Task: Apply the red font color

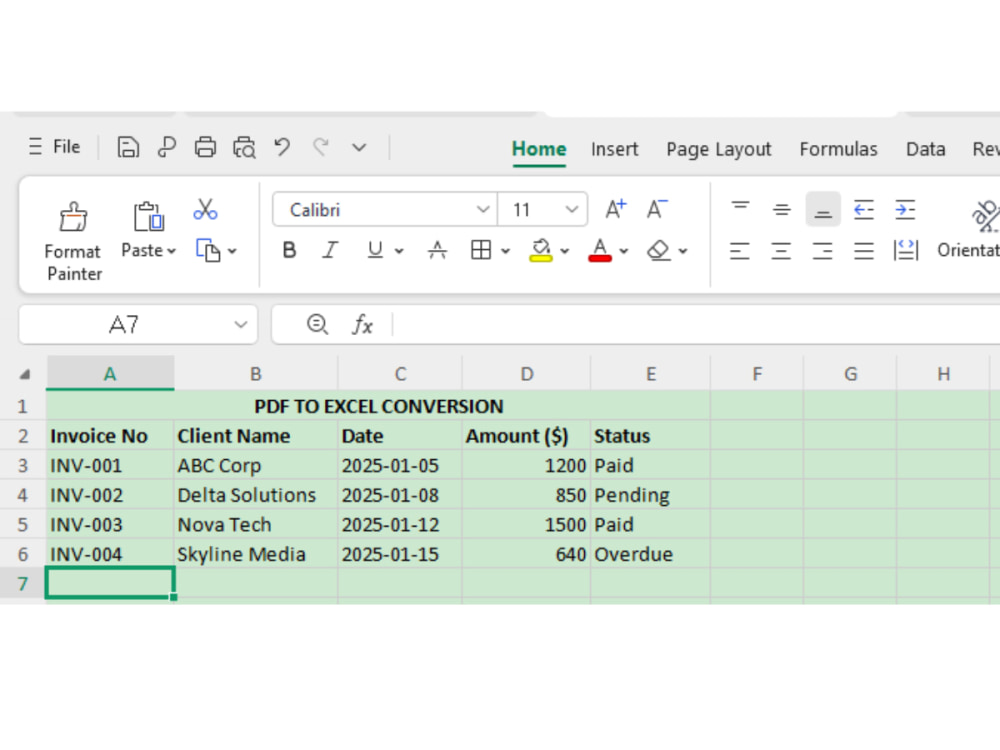Action: click(x=599, y=250)
